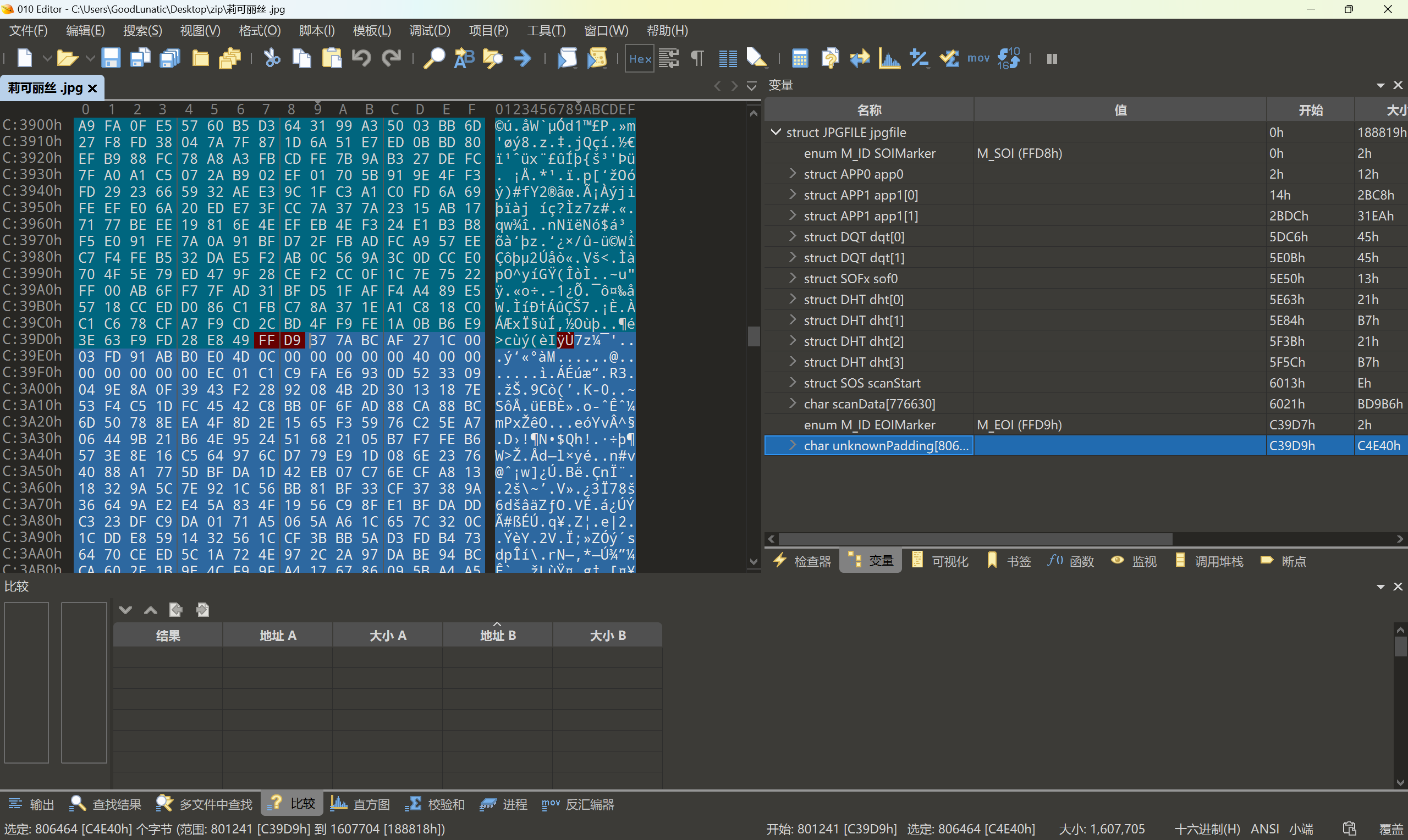Paste using the clipboard icon
Viewport: 1408px width, 840px height.
point(332,58)
